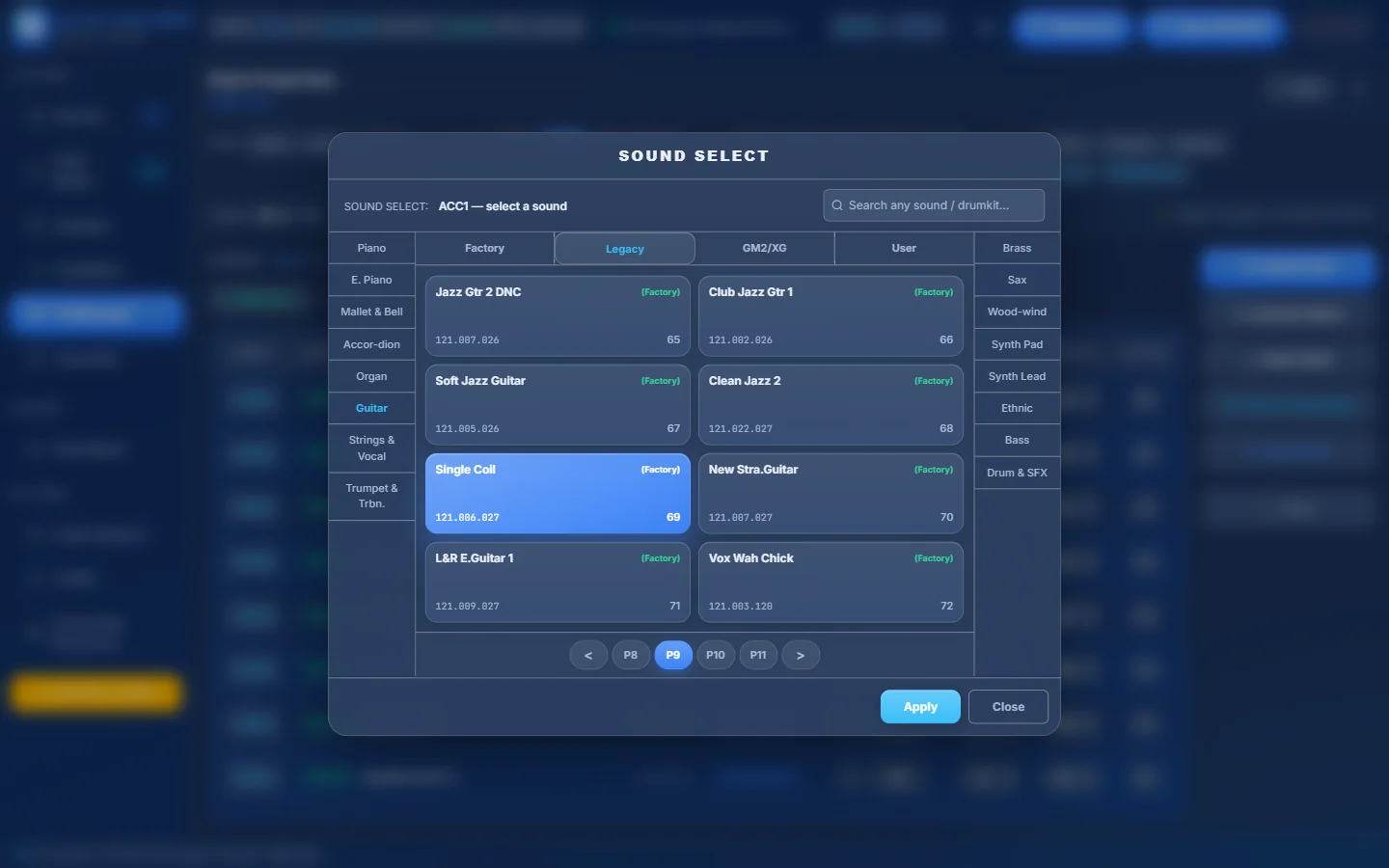Viewport: 1389px width, 868px height.
Task: Jump to page P10
Action: click(x=716, y=655)
